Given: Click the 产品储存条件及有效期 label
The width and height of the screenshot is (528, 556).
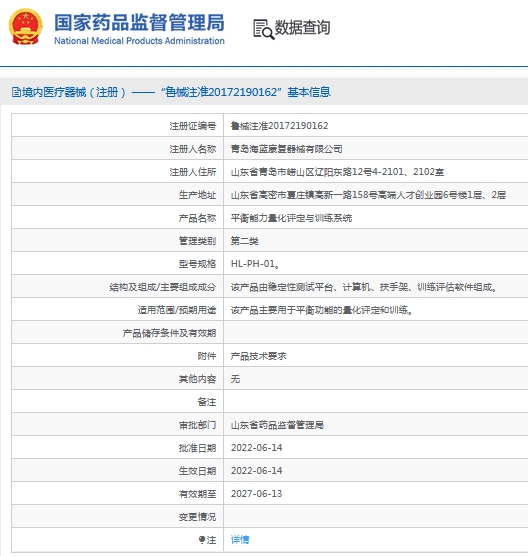Looking at the screenshot, I should click(x=169, y=333).
